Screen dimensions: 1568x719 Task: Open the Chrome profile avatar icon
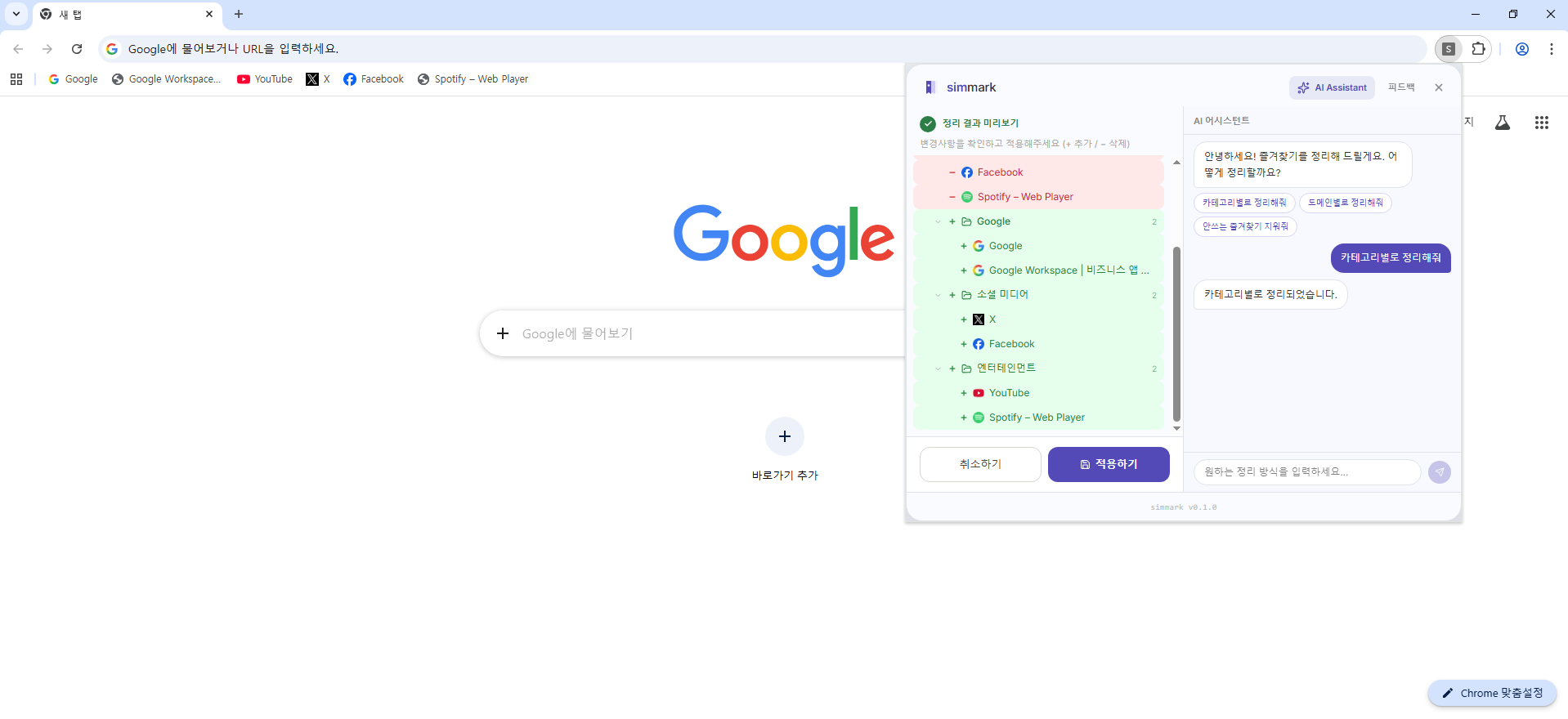pos(1522,49)
